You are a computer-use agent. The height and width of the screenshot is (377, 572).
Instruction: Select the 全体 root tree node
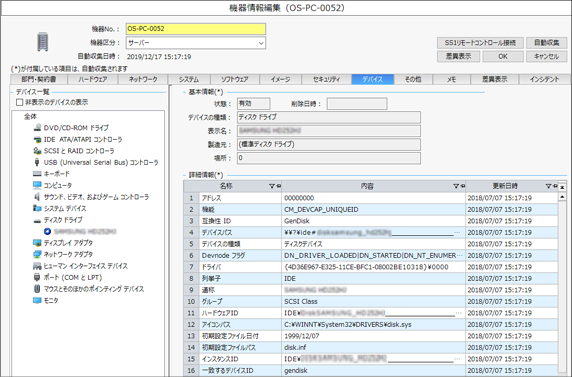click(30, 116)
